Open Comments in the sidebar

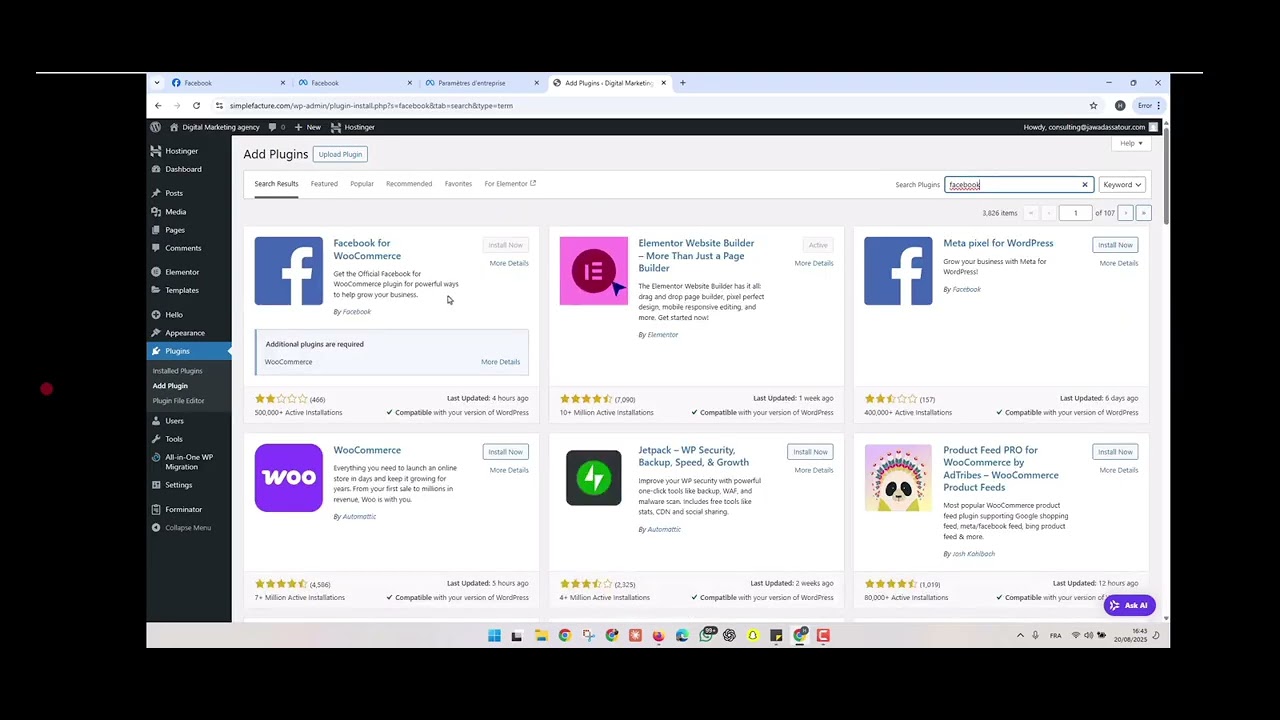pos(183,248)
